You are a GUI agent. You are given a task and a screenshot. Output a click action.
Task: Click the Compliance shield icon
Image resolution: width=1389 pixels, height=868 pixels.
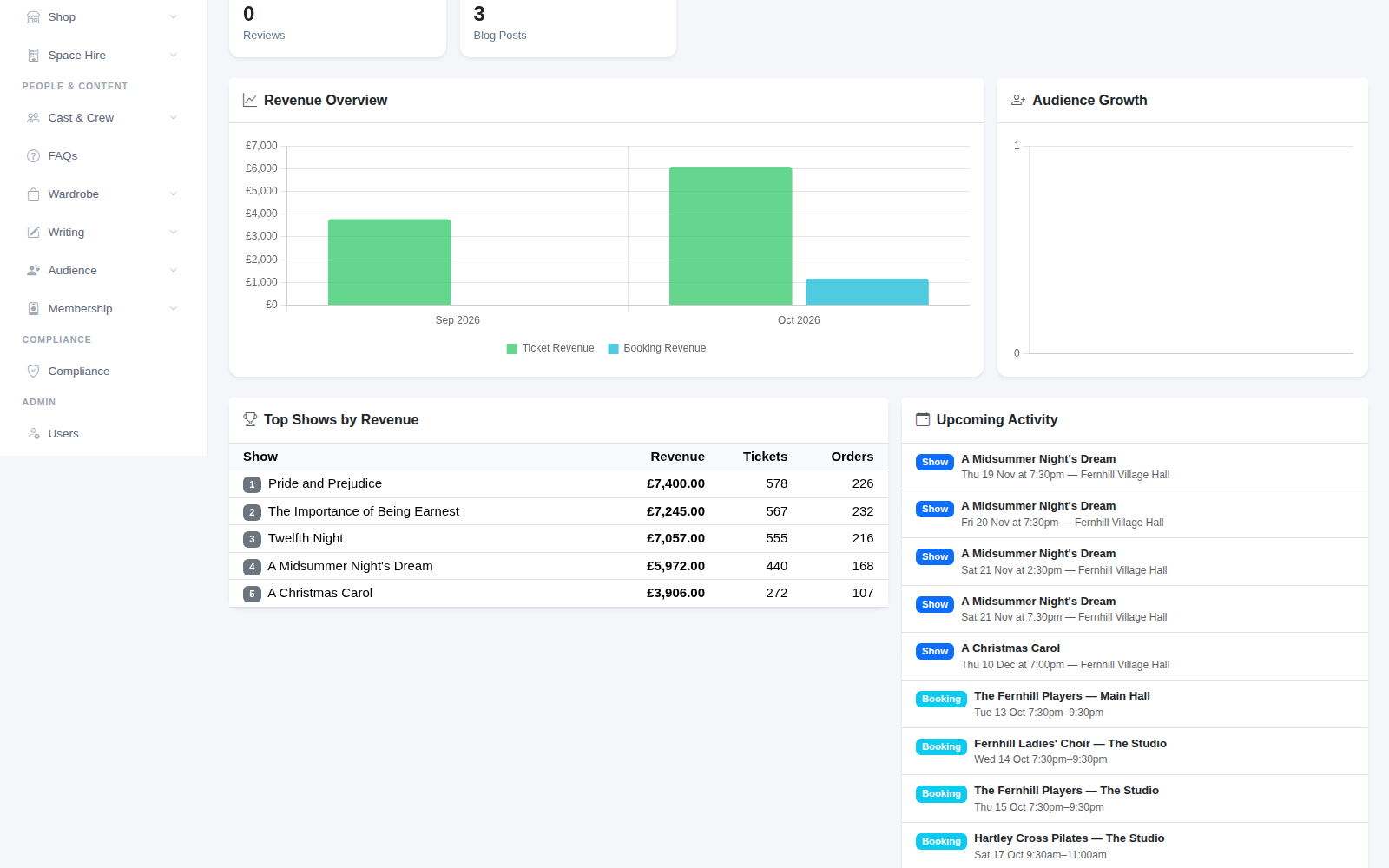tap(33, 372)
